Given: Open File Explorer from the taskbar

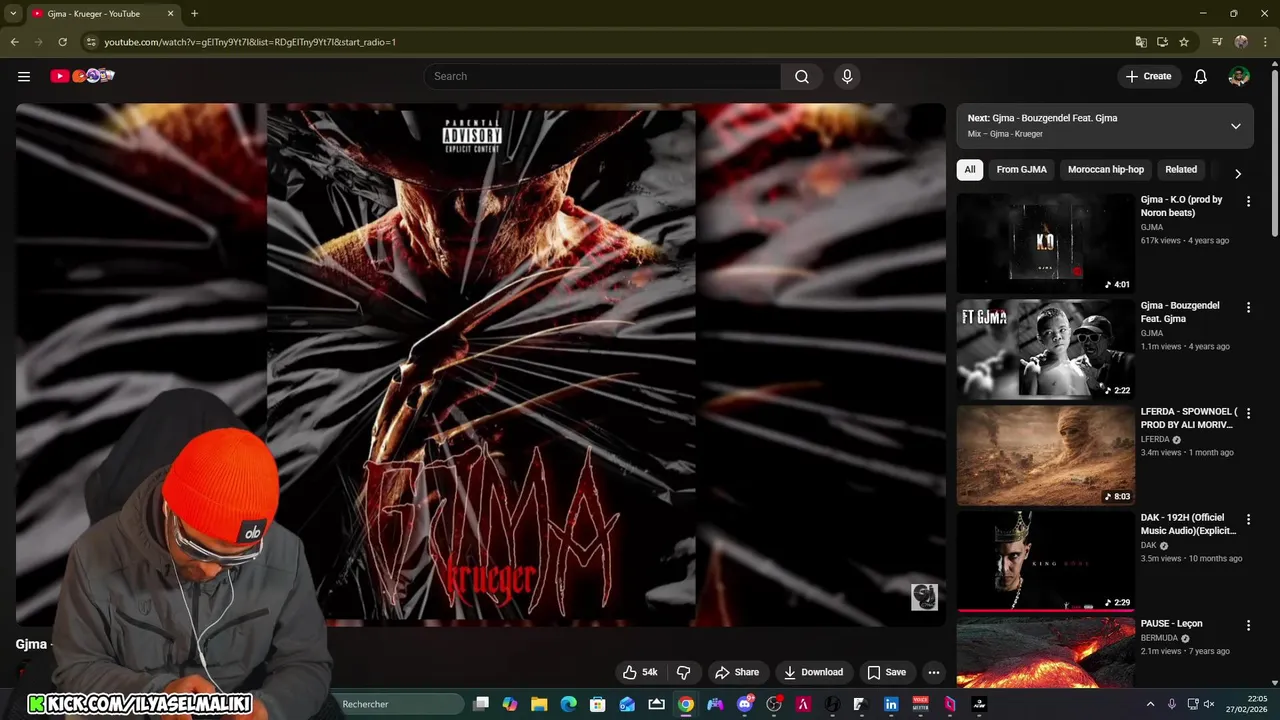Looking at the screenshot, I should 539,704.
